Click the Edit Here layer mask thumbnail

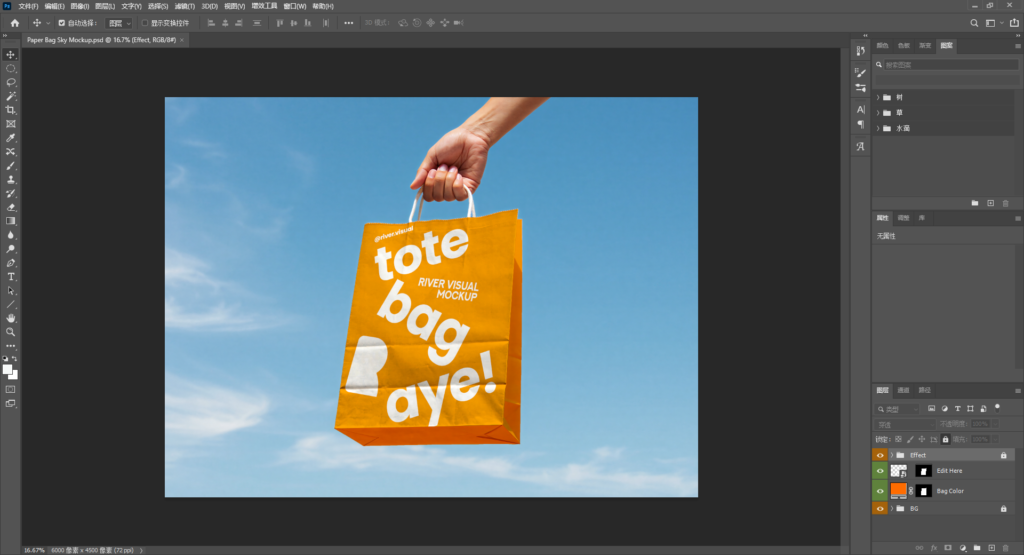coord(923,471)
